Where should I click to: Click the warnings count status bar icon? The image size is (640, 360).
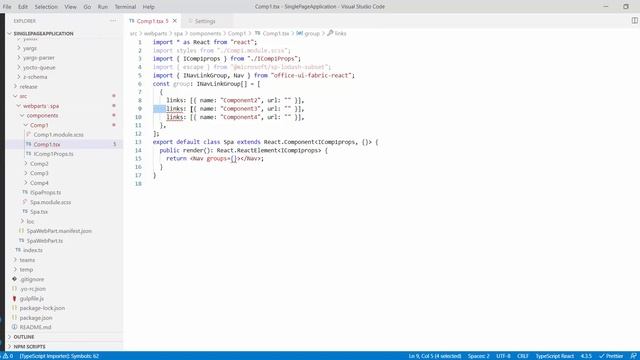(x=8, y=356)
